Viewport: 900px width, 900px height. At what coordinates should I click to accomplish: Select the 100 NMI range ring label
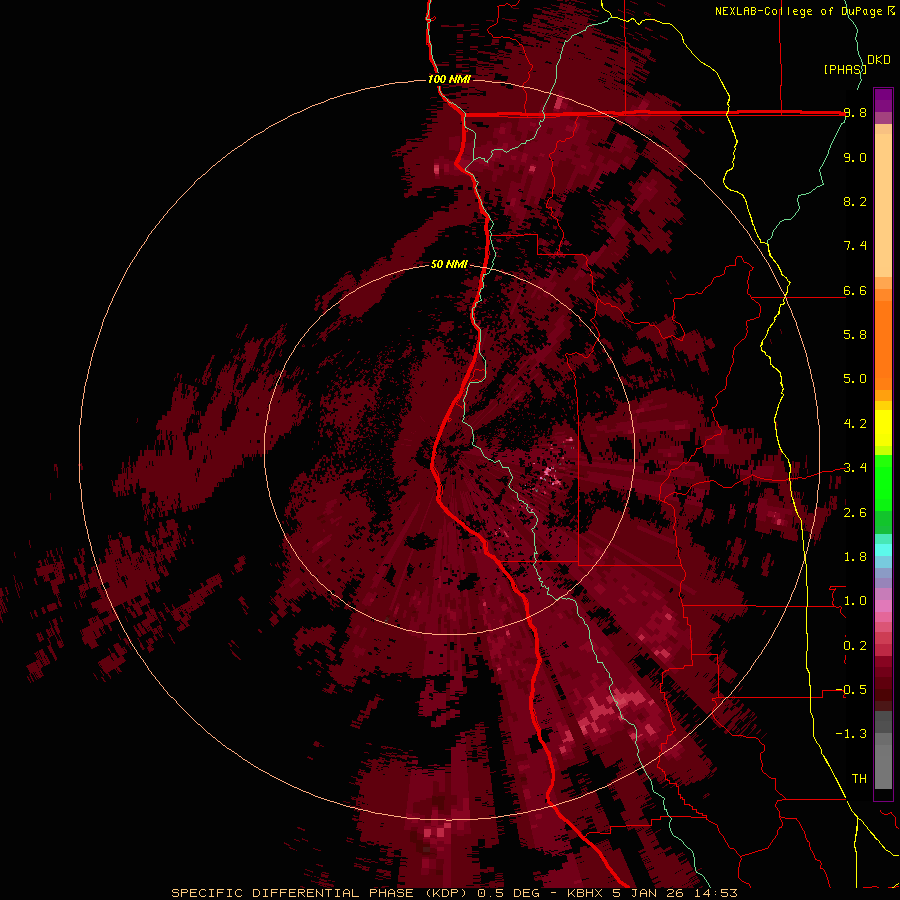pyautogui.click(x=449, y=79)
